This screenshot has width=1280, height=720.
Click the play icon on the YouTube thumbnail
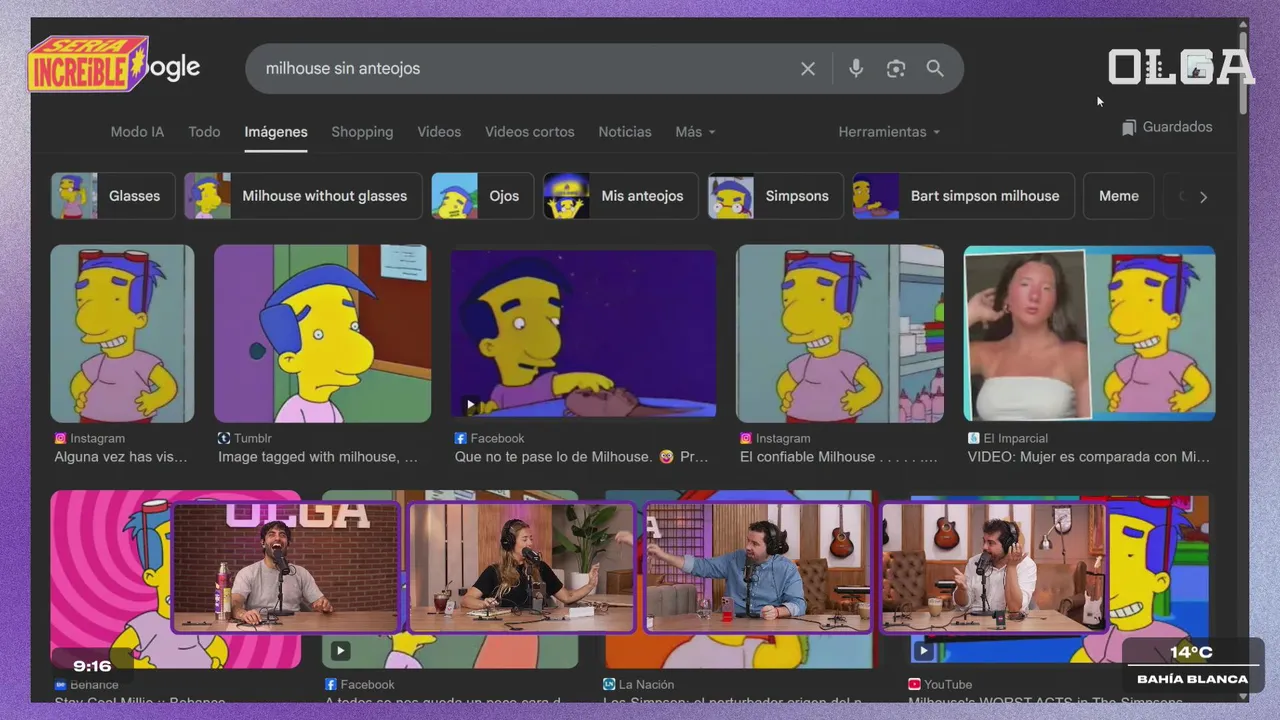point(923,651)
